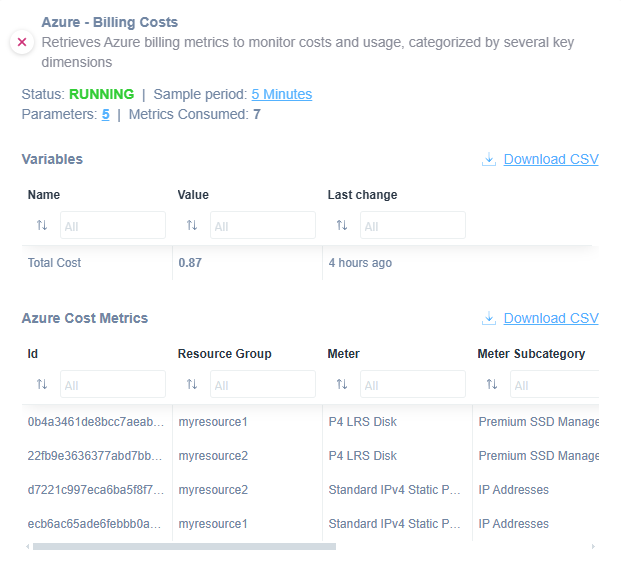Click the Azure - Billing Costs title
This screenshot has width=621, height=567.
[x=110, y=22]
